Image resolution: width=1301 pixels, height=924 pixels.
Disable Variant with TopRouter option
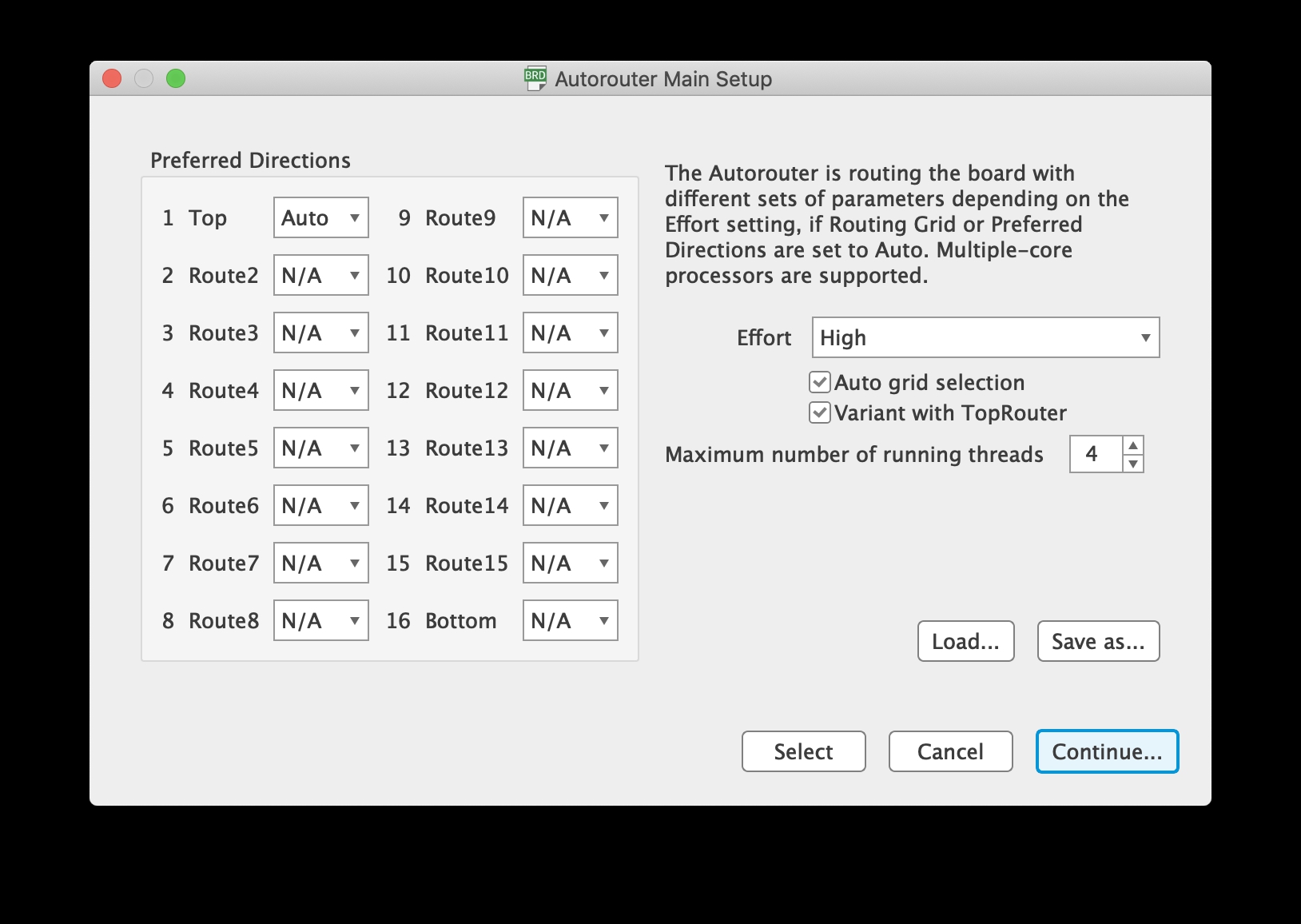tap(820, 413)
